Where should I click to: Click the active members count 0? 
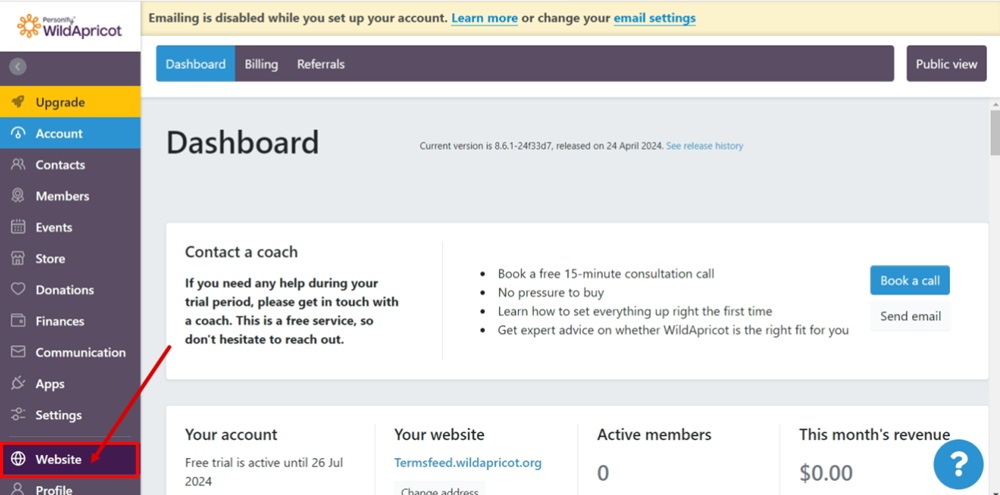click(603, 473)
